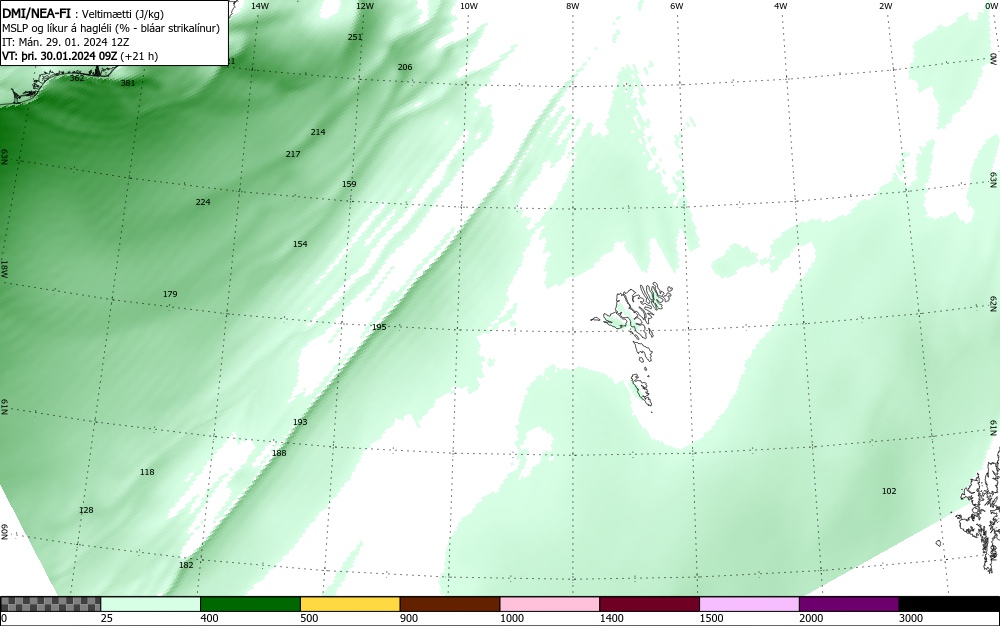Screen dimensions: 1000x626
Task: Click the '60N' latitude label
Action: tap(4, 532)
